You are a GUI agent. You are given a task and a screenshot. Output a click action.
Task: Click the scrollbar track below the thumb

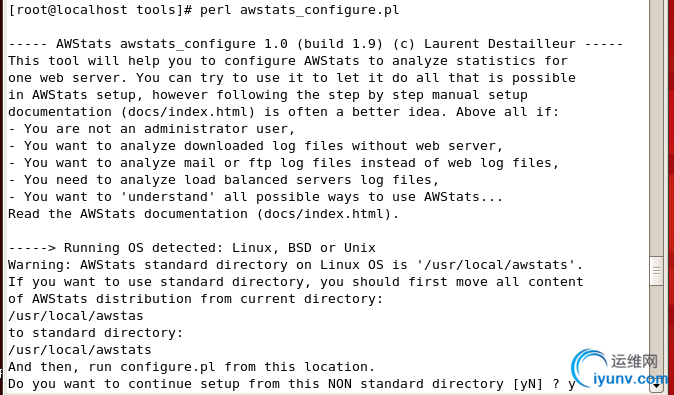tap(656, 333)
